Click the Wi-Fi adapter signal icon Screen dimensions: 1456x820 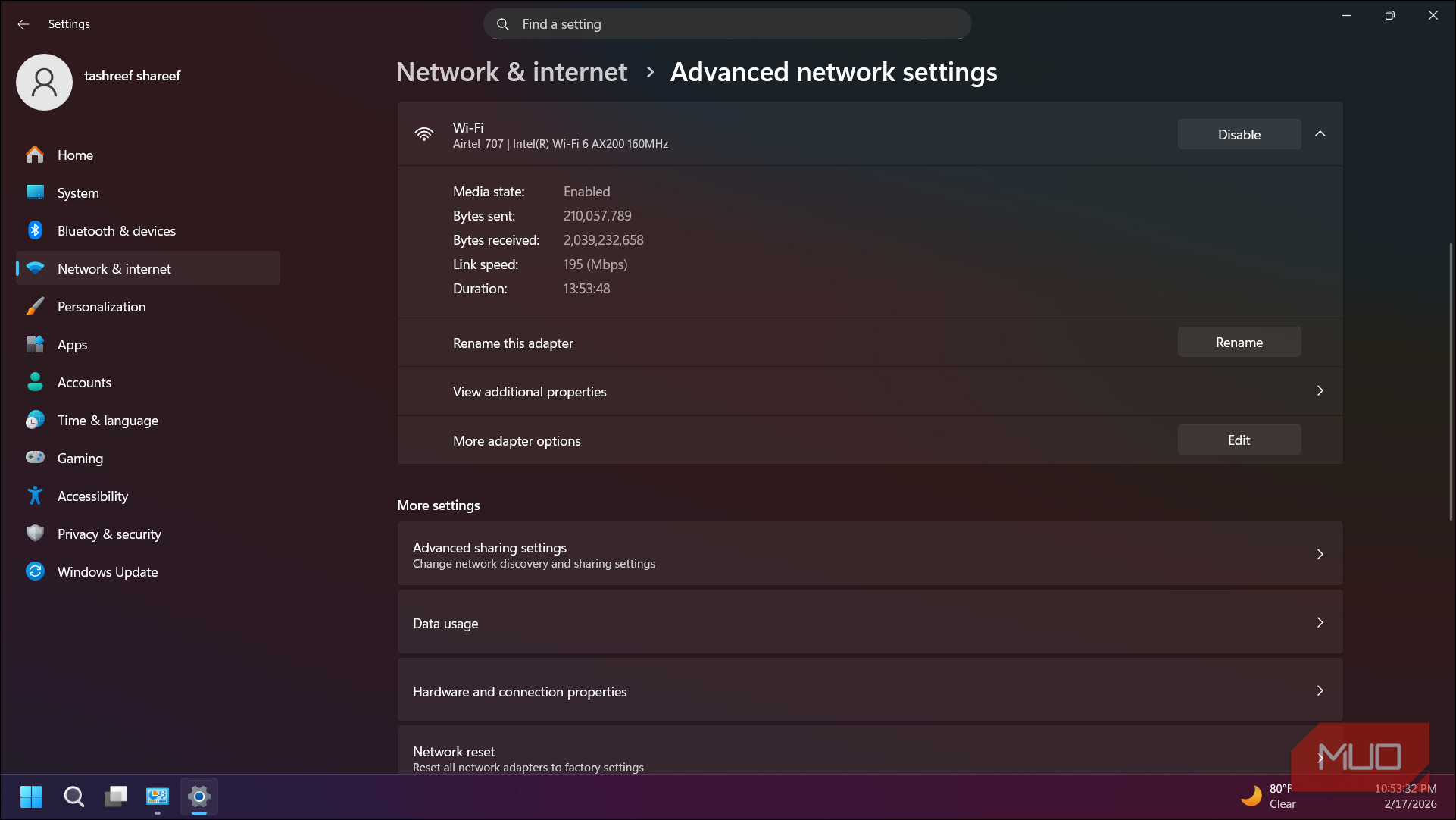[424, 134]
